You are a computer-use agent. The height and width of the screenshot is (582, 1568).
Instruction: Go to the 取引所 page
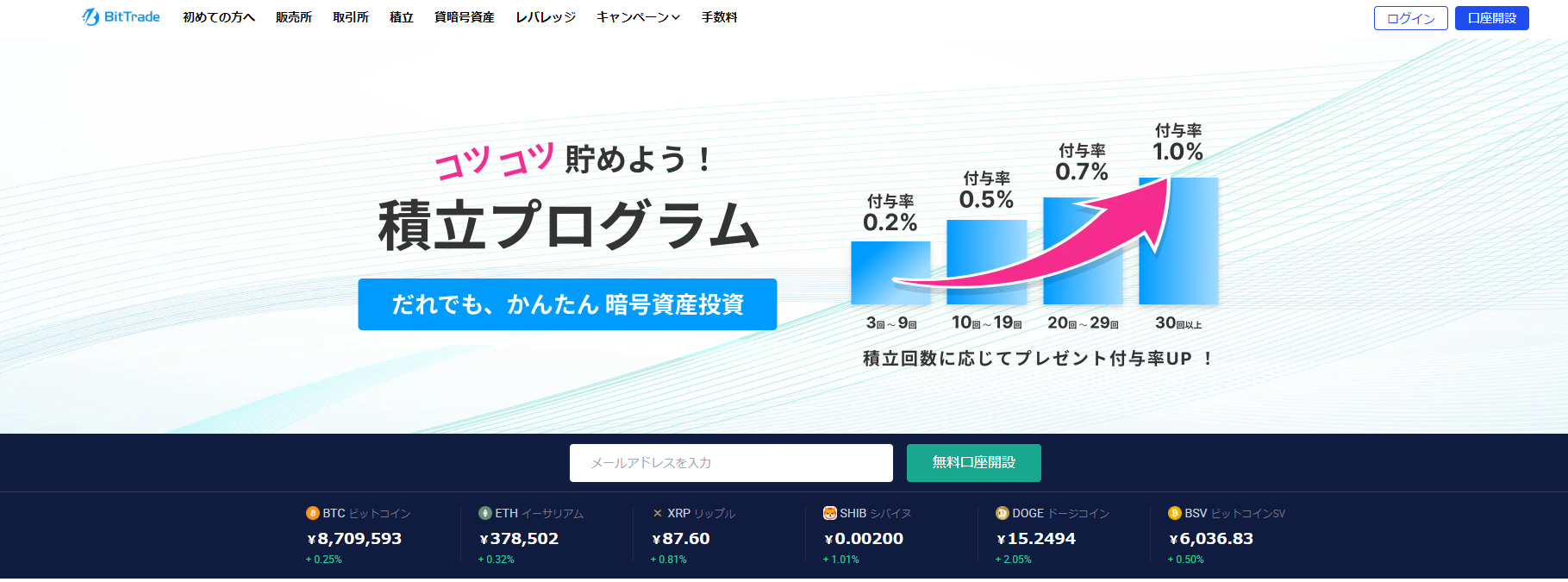351,17
